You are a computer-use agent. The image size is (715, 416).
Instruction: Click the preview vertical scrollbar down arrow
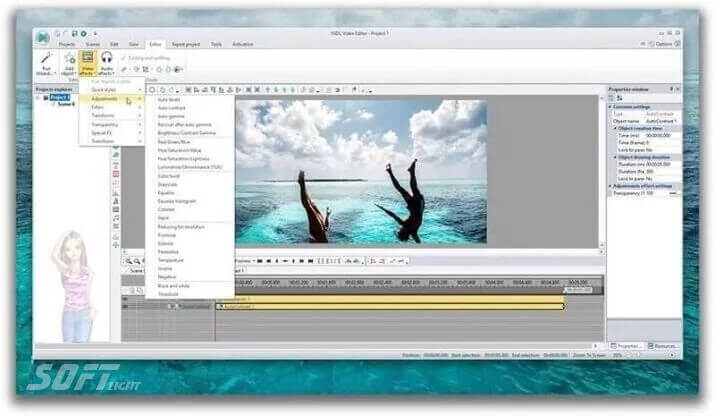[x=602, y=245]
